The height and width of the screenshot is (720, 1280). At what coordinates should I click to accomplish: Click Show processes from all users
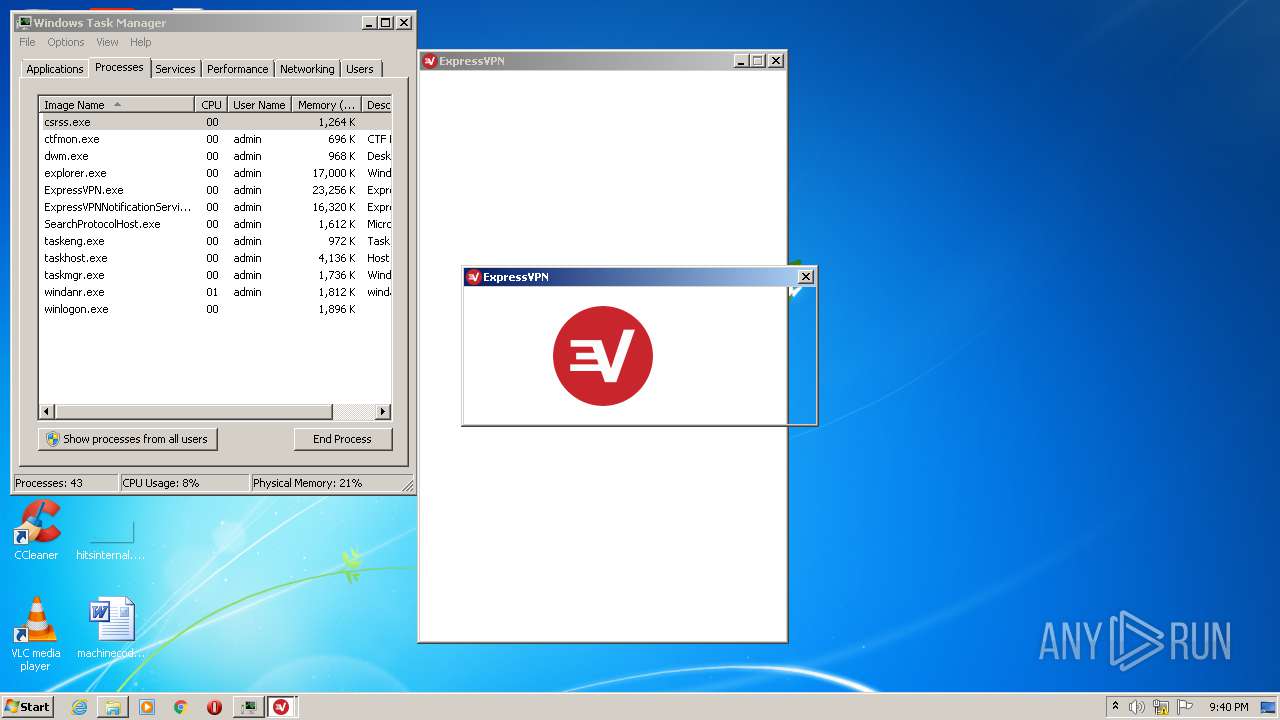128,439
